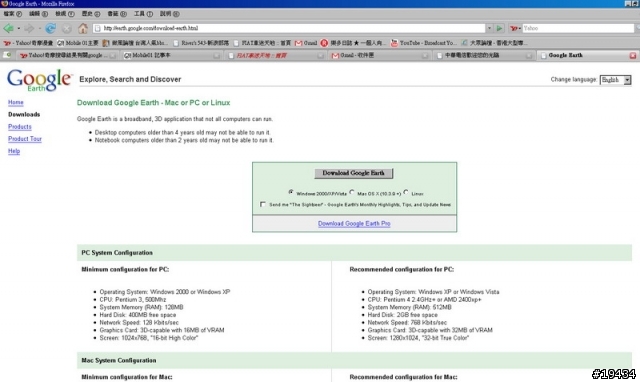Open the Yahoo bookmark in bookmarks toolbar
Image resolution: width=640 pixels, height=382 pixels.
tap(28, 43)
